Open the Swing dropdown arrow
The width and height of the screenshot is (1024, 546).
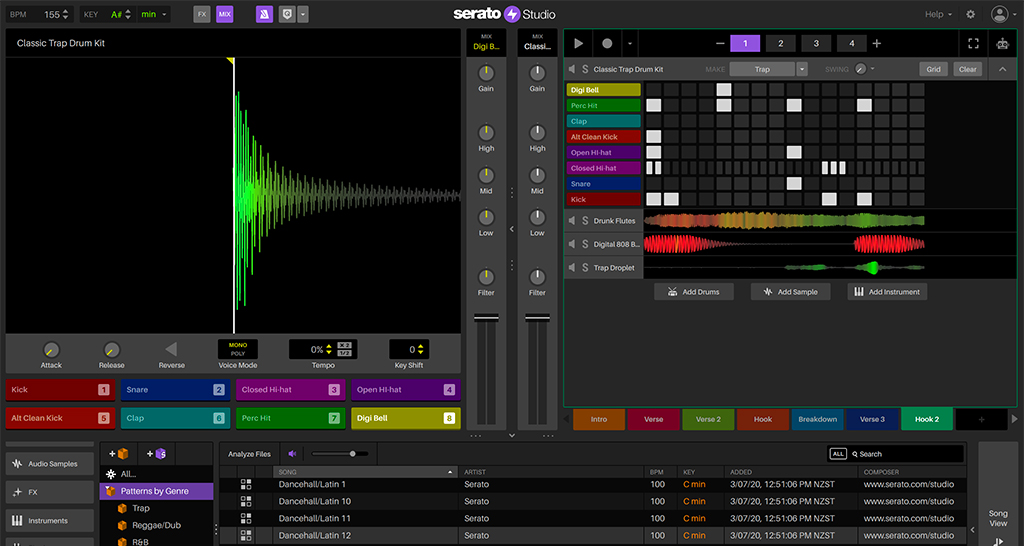pyautogui.click(x=872, y=69)
